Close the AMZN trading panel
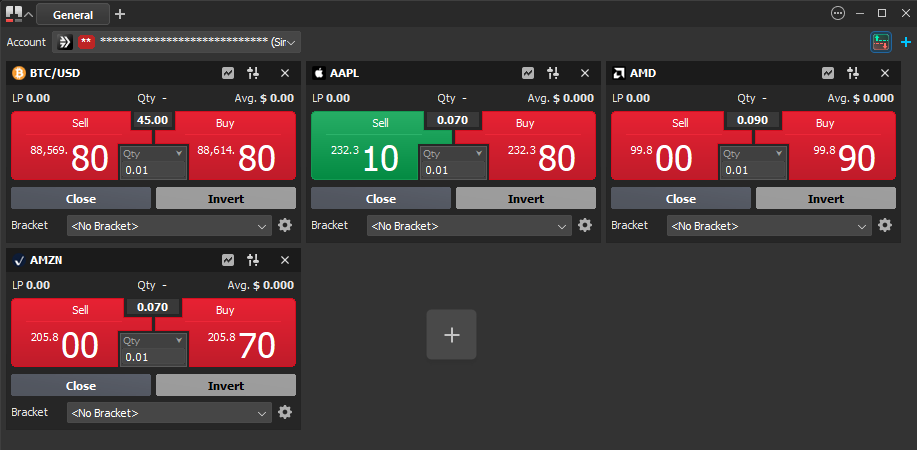Screen dimensions: 917x450 tap(284, 260)
